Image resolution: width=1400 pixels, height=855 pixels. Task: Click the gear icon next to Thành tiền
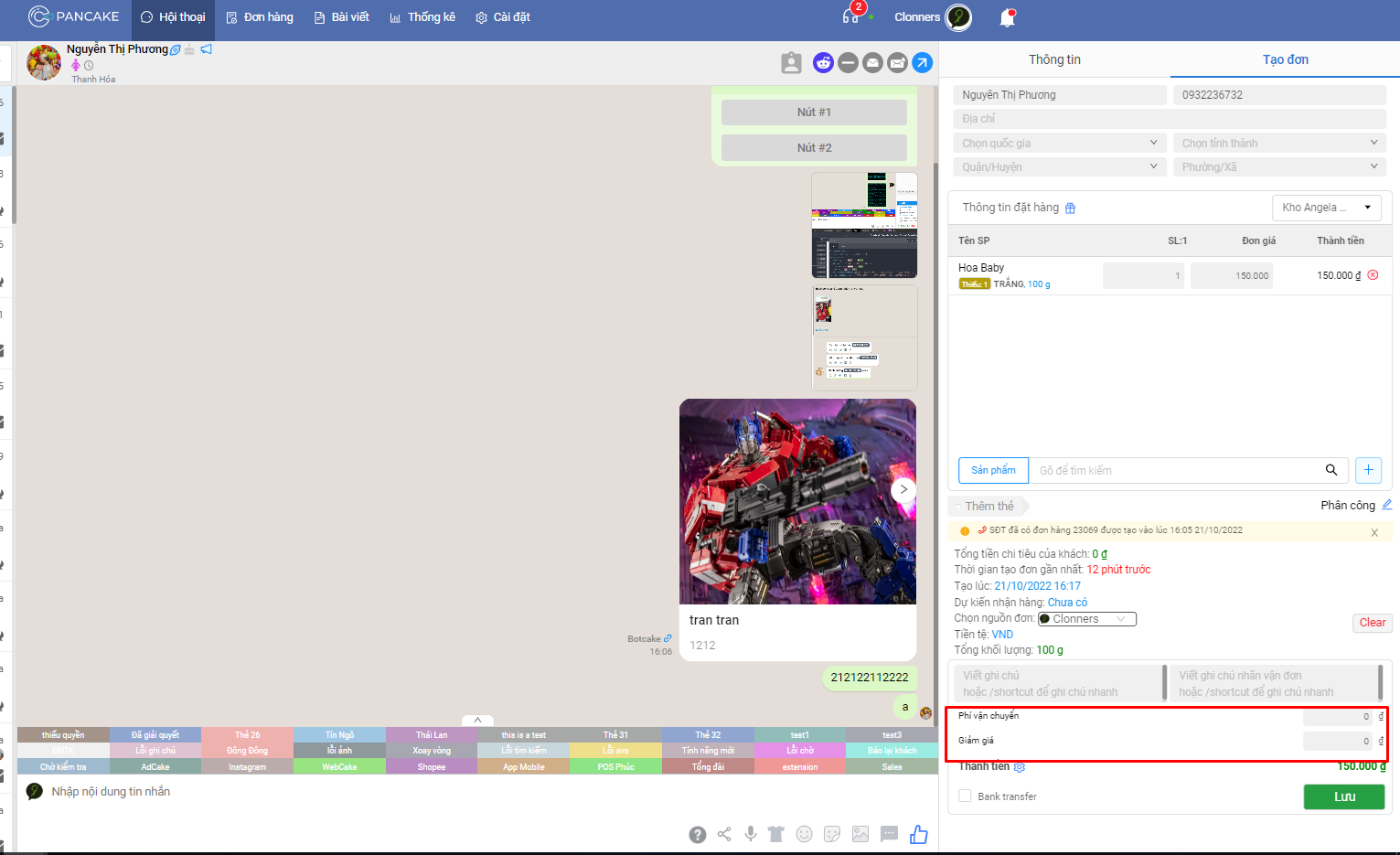click(x=1020, y=767)
